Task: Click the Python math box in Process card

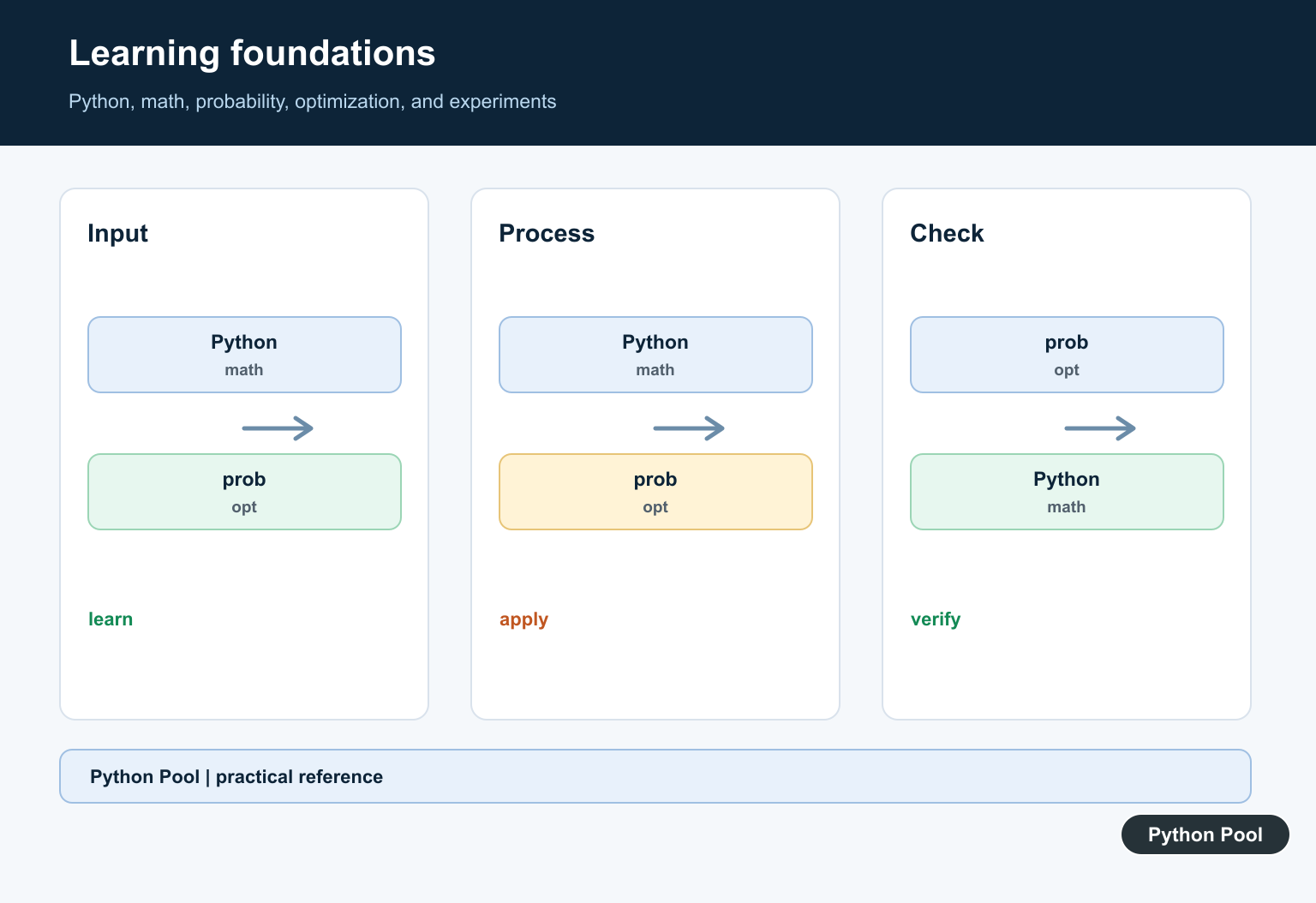Action: click(655, 355)
